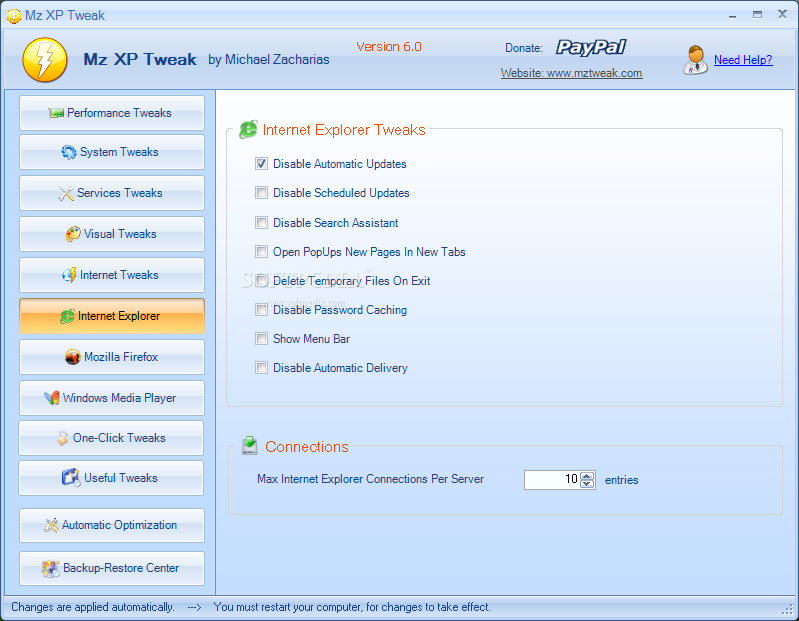Toggle the Show Menu Bar checkbox
The image size is (799, 621).
click(261, 339)
